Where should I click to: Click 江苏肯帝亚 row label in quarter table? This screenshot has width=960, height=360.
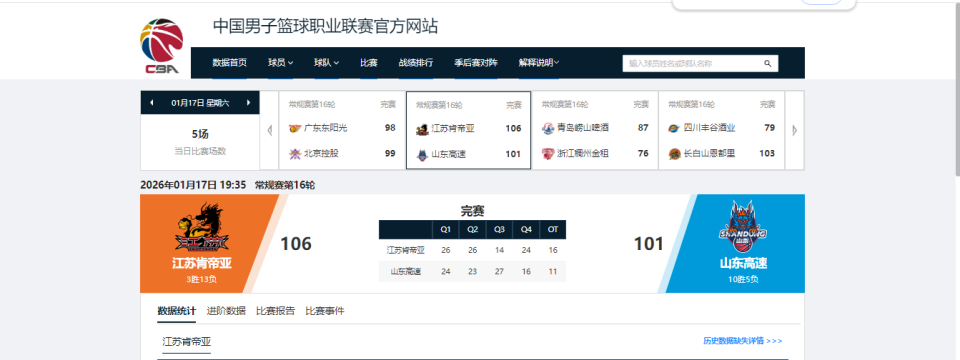tap(405, 250)
